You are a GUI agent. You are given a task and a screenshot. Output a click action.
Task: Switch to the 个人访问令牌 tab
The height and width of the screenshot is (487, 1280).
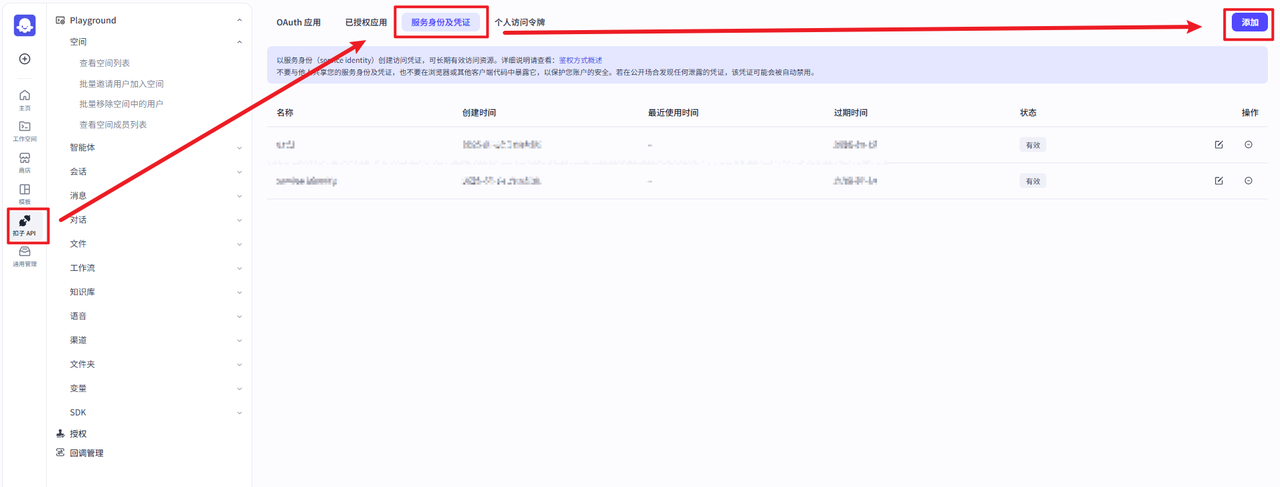[519, 22]
